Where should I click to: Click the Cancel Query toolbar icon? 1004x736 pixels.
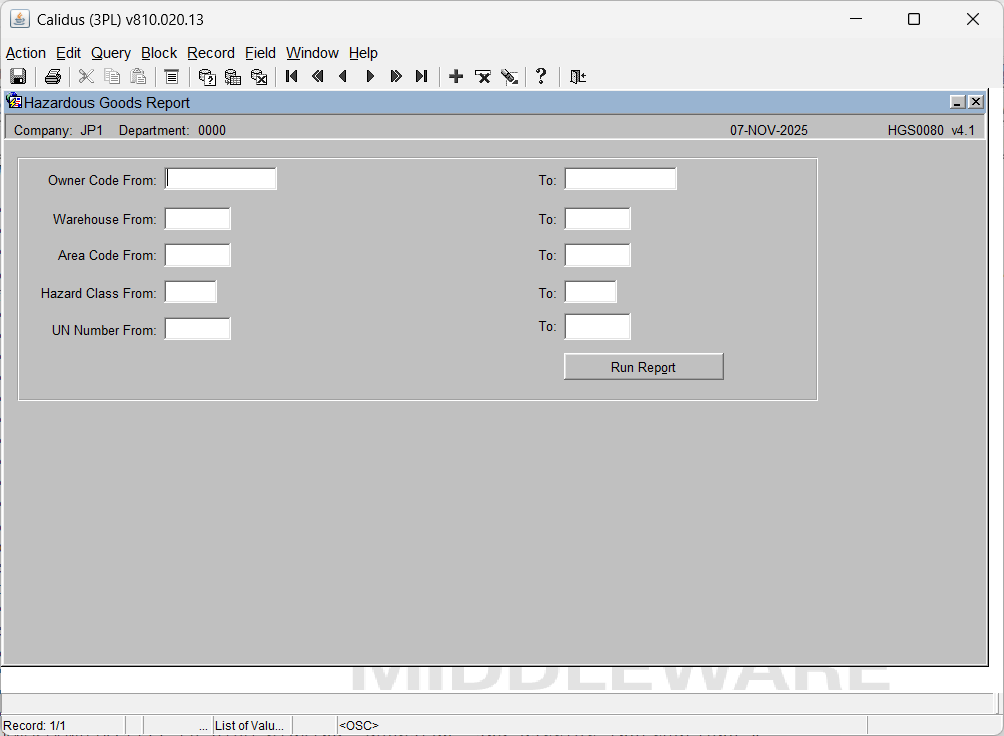click(259, 77)
